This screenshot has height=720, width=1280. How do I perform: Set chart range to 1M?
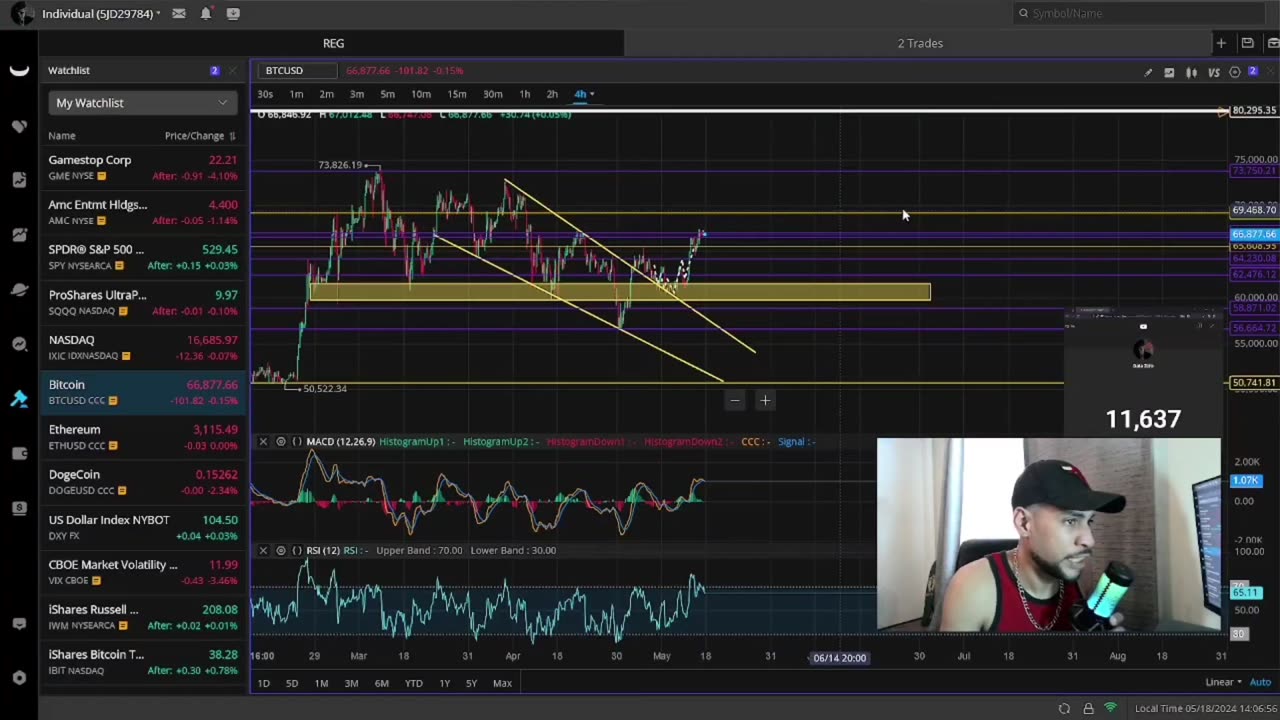[321, 683]
